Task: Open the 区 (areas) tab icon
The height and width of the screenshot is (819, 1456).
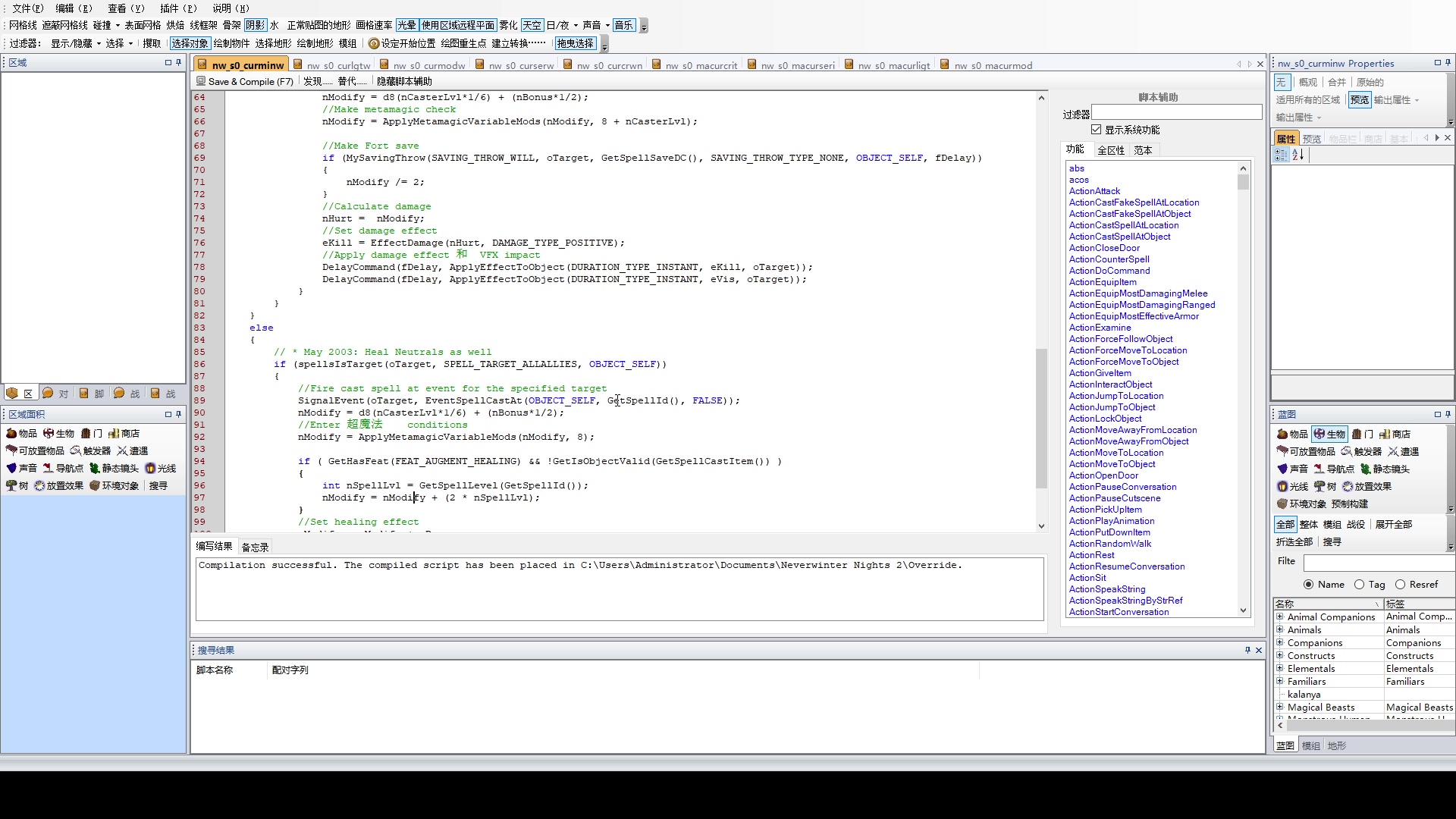Action: point(20,393)
